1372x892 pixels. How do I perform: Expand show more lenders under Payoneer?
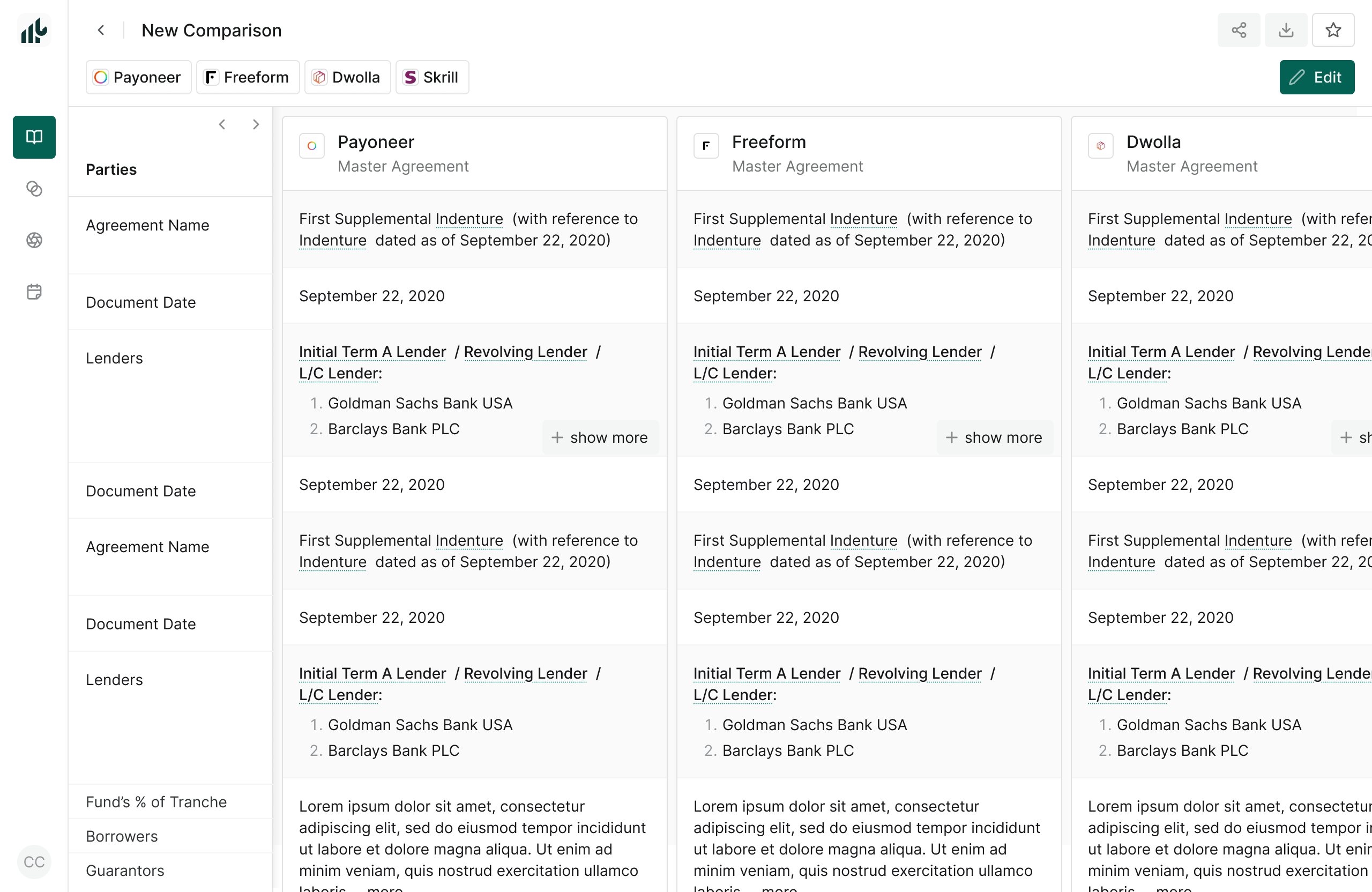(x=601, y=437)
